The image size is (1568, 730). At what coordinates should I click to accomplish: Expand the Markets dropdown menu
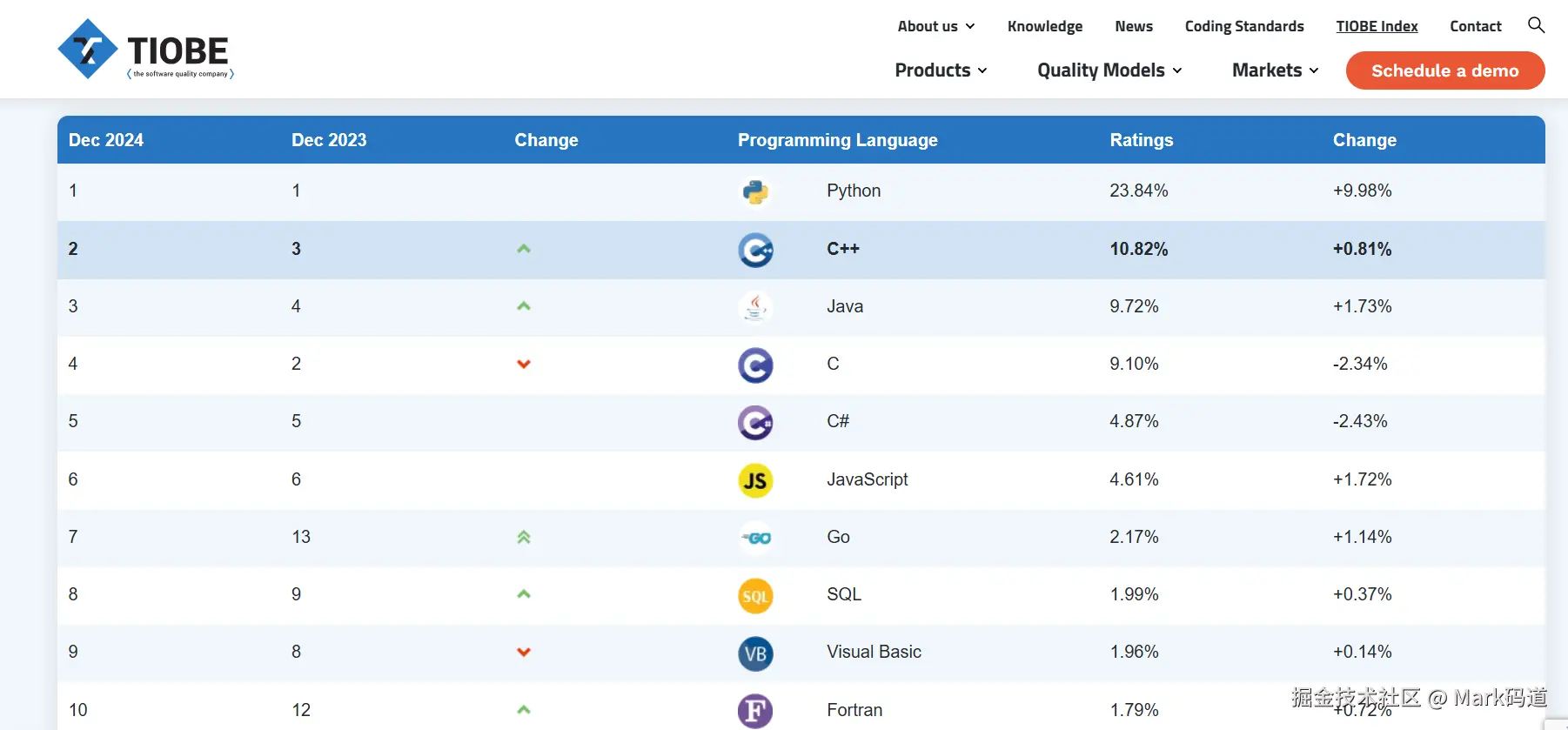pyautogui.click(x=1275, y=70)
